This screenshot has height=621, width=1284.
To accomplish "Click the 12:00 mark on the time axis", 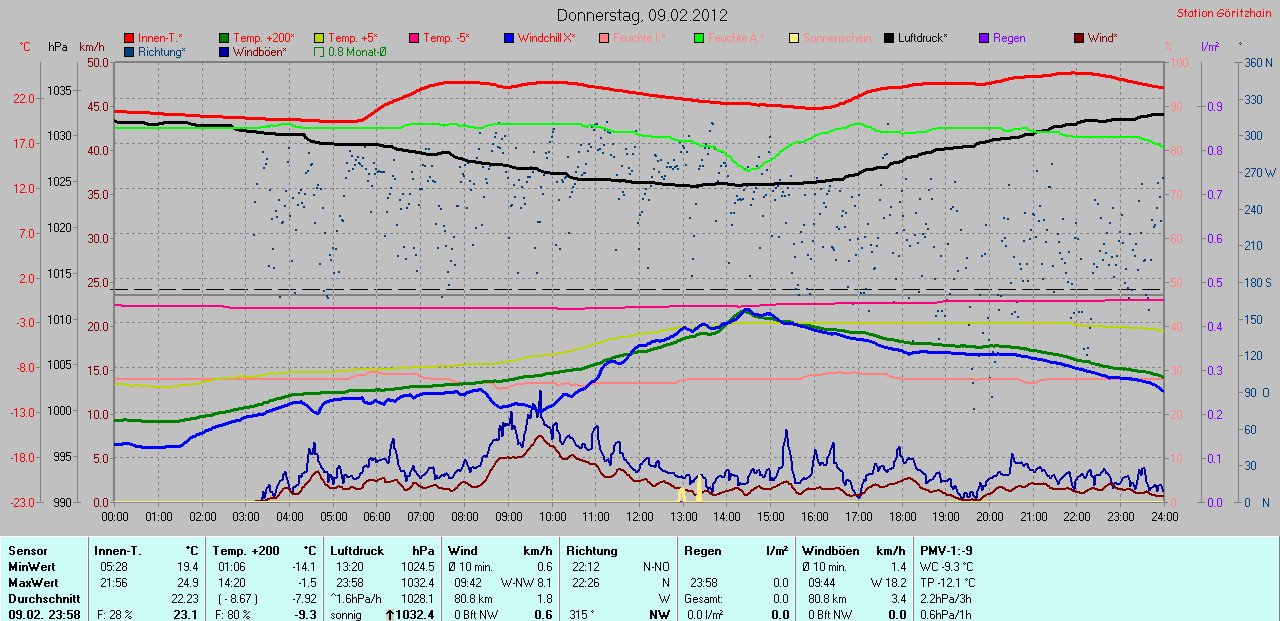I will [x=640, y=517].
